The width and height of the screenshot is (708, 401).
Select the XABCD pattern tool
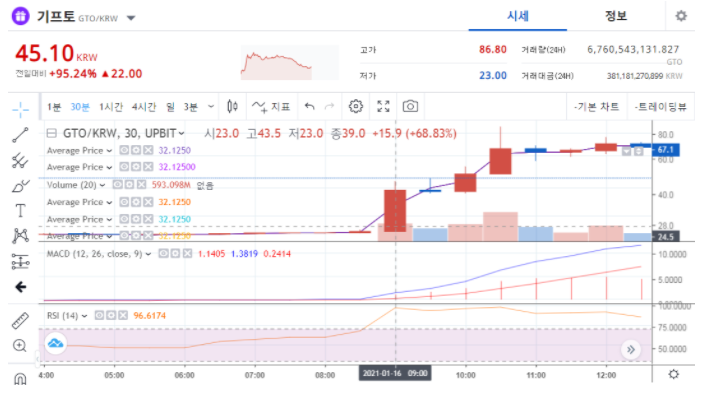[20, 236]
